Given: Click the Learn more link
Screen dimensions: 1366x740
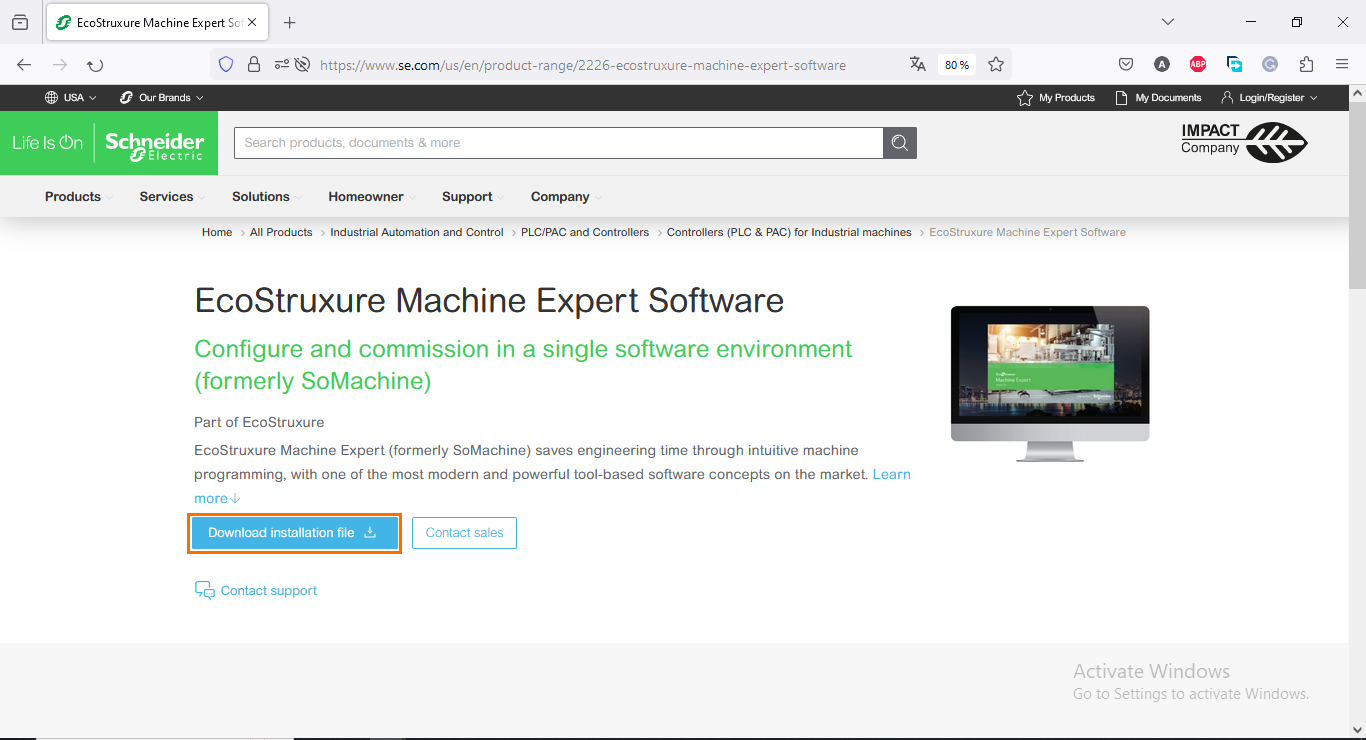Looking at the screenshot, I should [x=892, y=474].
